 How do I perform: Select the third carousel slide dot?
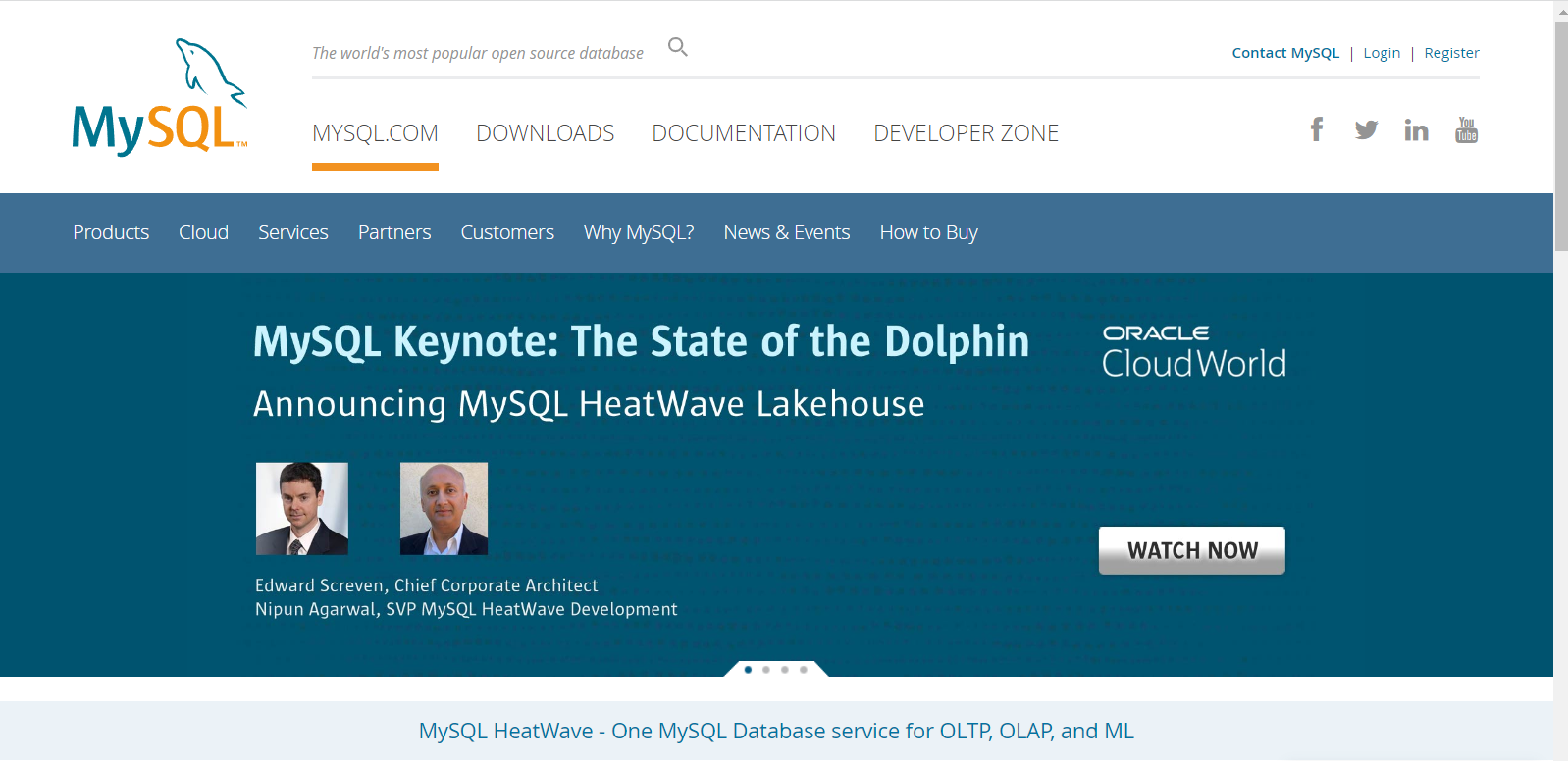click(785, 670)
